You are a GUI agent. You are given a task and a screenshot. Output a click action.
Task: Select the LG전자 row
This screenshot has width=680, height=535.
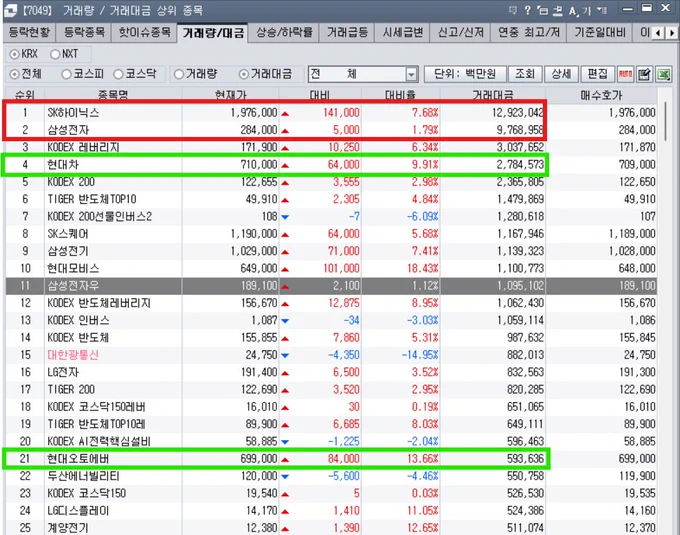coord(331,372)
